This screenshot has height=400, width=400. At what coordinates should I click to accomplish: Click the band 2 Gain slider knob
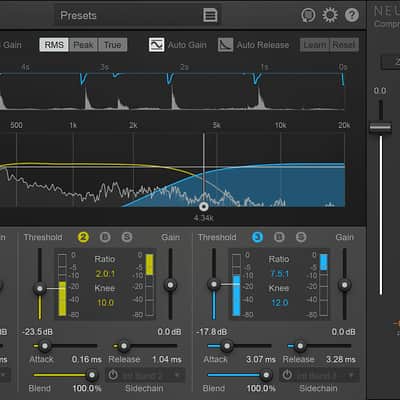pos(171,285)
